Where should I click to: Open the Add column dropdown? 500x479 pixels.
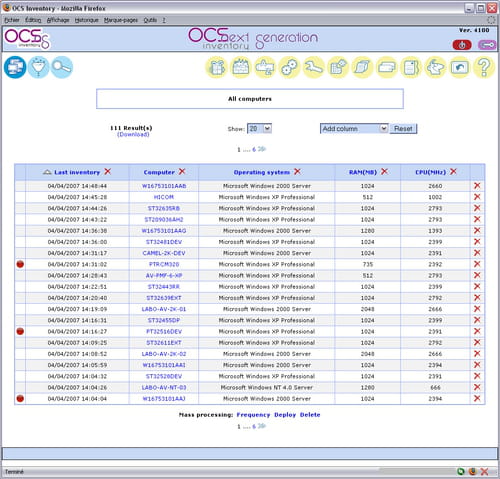(354, 129)
